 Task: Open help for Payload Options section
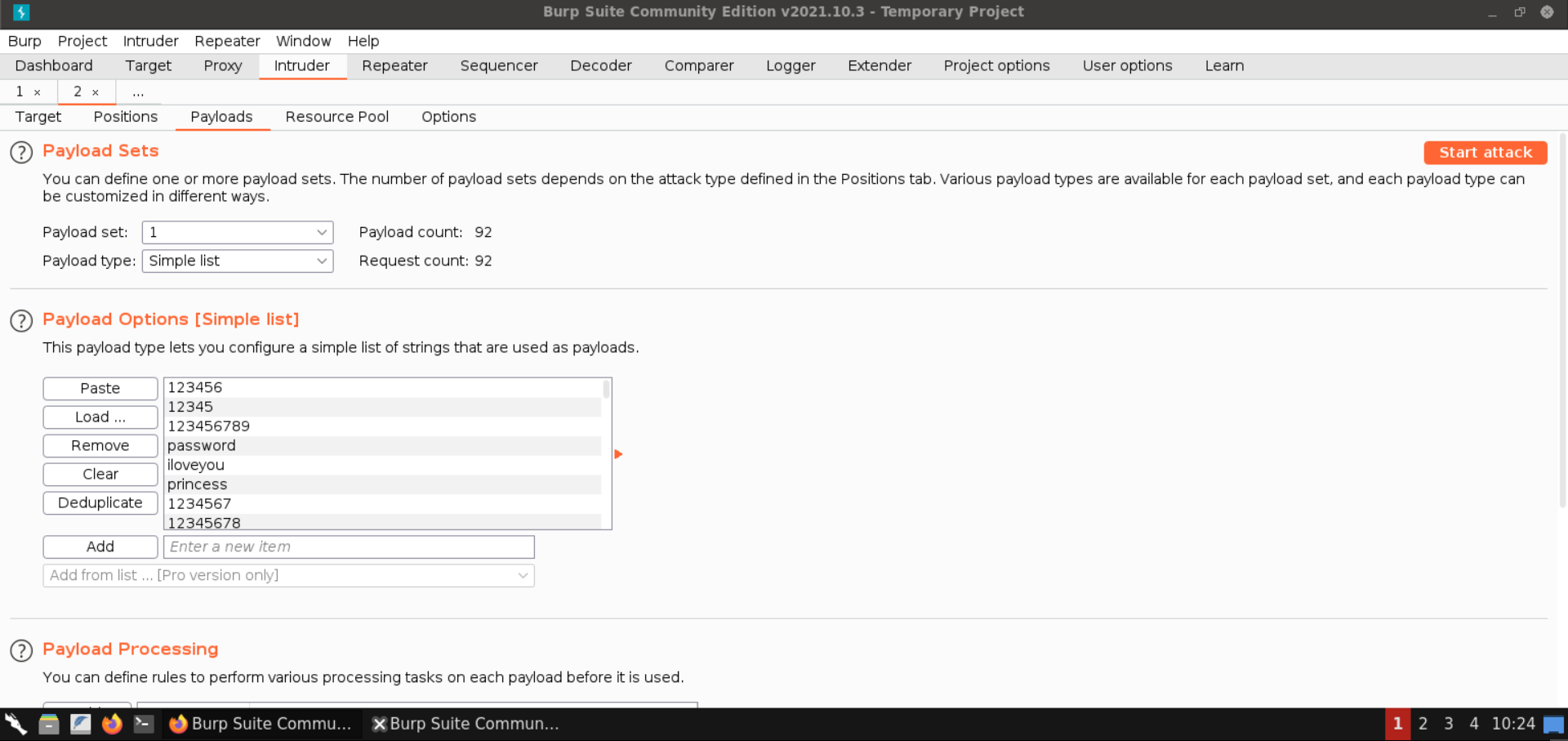click(x=21, y=321)
